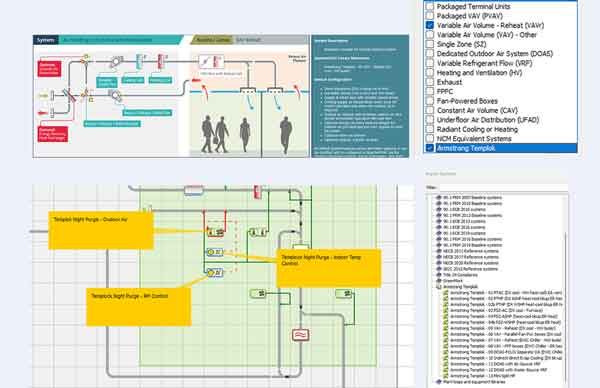Expand 90.1 ECB 2010 systems node

(x=439, y=209)
